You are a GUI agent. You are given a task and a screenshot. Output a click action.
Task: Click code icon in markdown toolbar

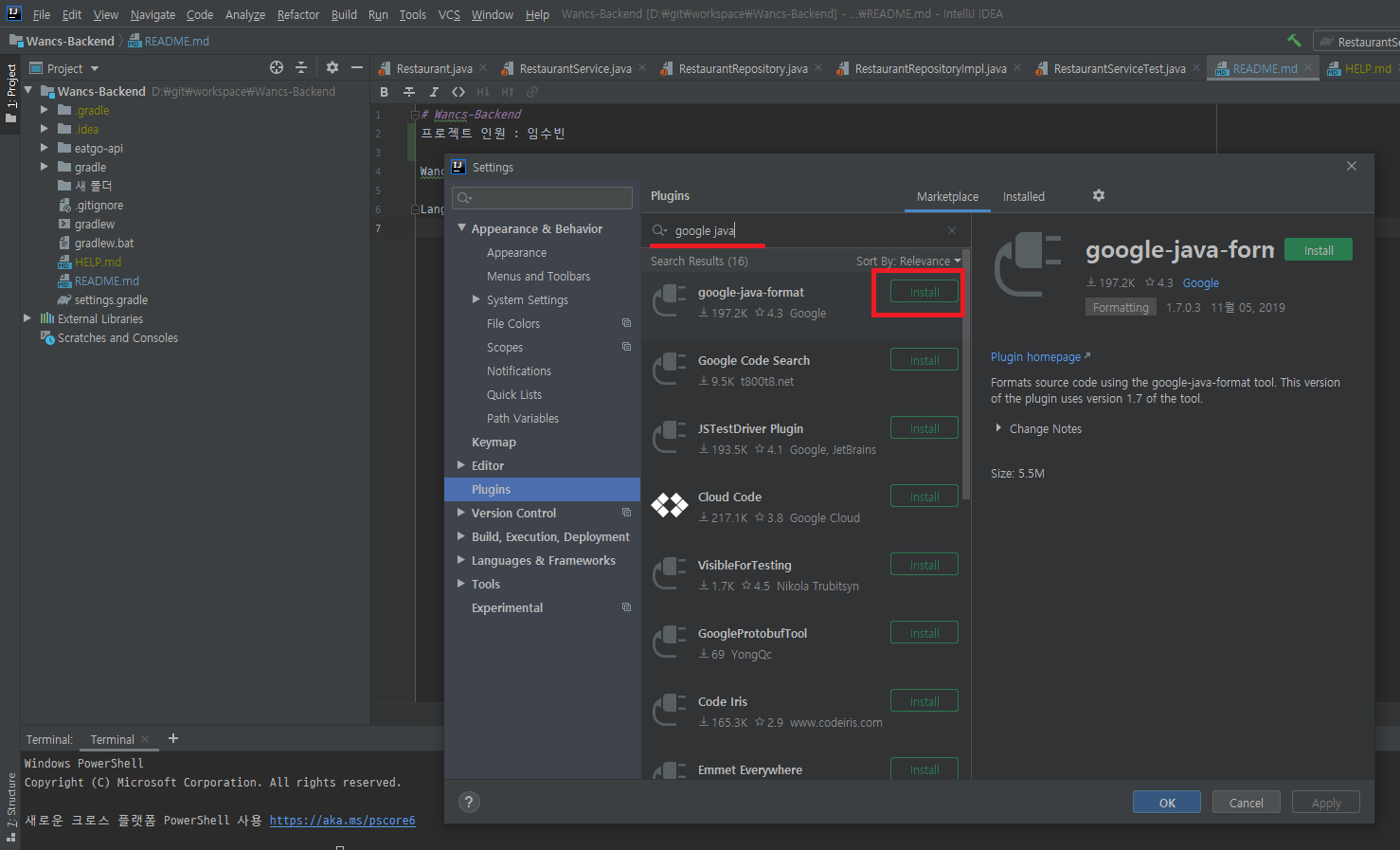point(458,92)
